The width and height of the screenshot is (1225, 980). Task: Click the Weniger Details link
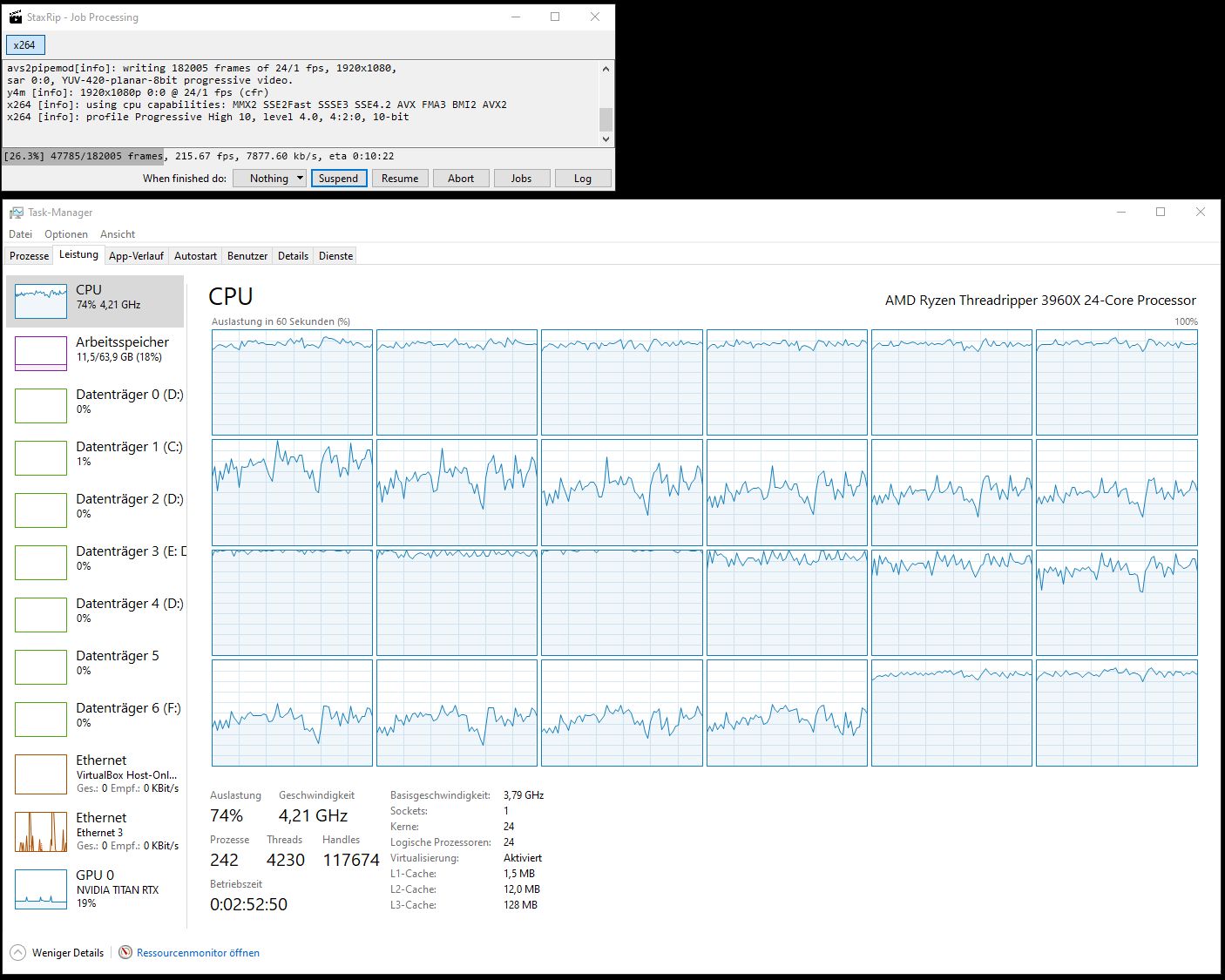tap(68, 953)
